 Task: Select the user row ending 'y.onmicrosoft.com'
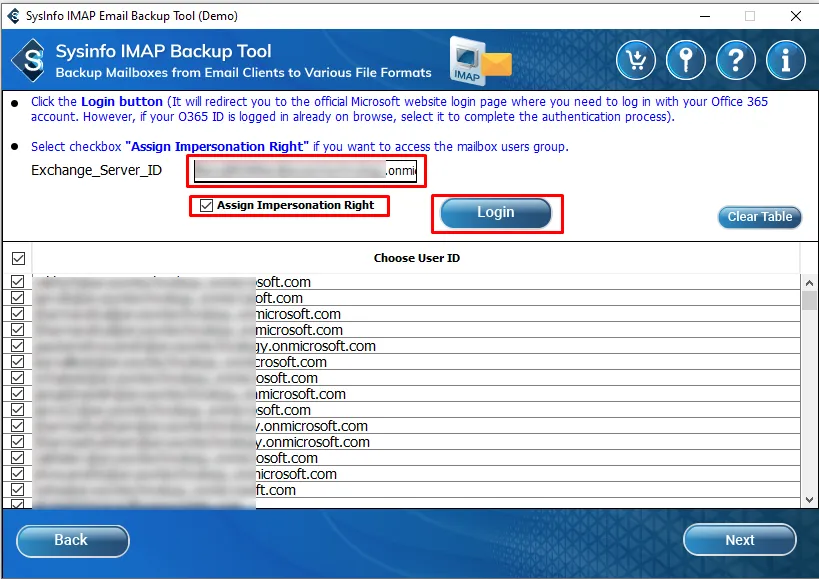(x=416, y=442)
